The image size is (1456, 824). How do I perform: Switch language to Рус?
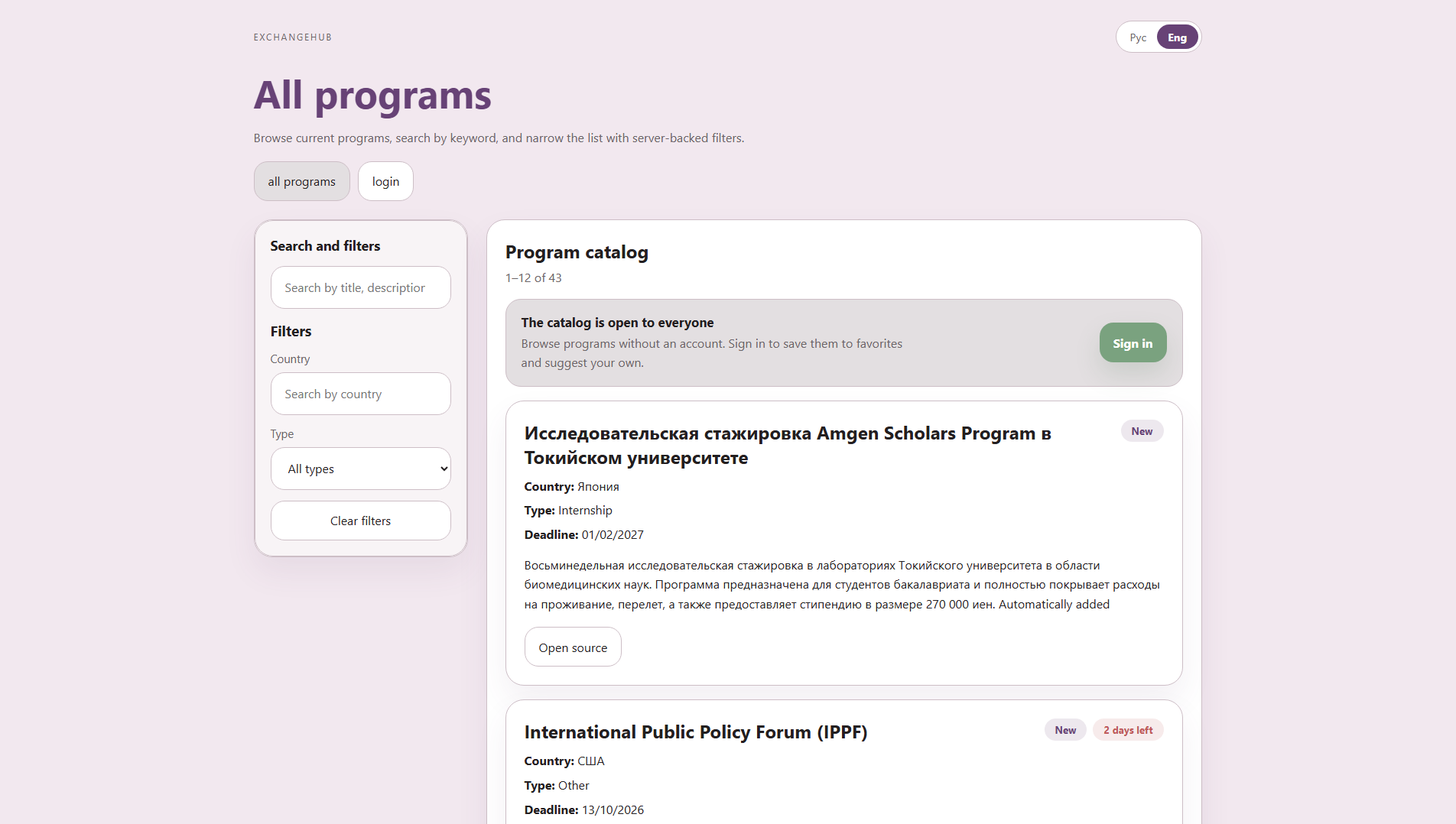(x=1138, y=37)
